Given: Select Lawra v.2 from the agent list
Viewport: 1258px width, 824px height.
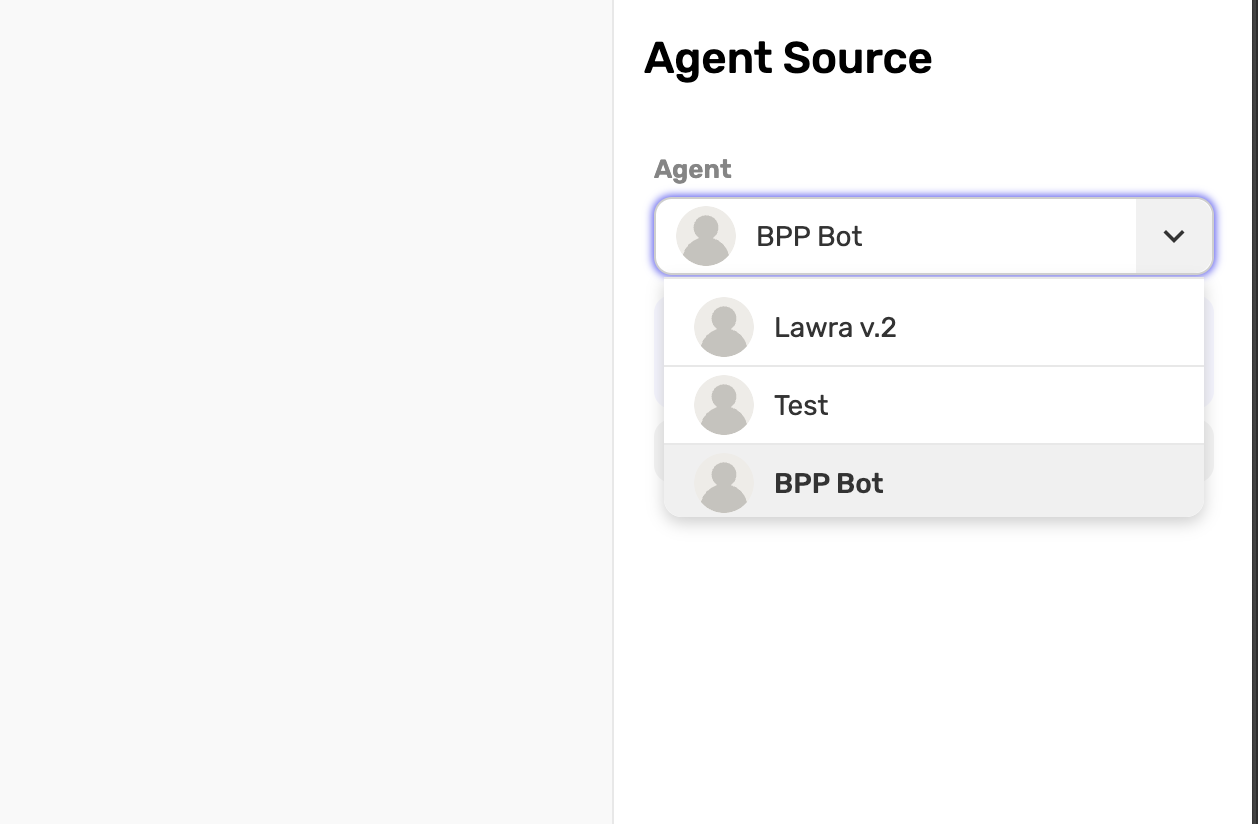Looking at the screenshot, I should pyautogui.click(x=934, y=327).
